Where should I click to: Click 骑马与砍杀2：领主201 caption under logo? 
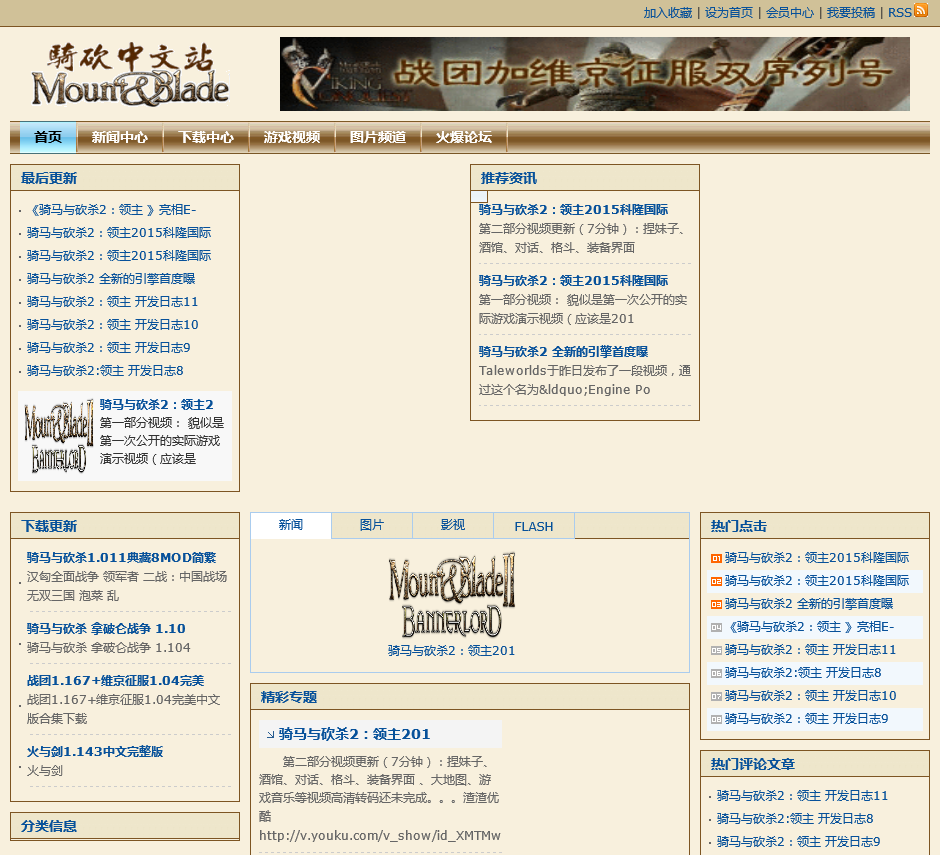[x=451, y=651]
